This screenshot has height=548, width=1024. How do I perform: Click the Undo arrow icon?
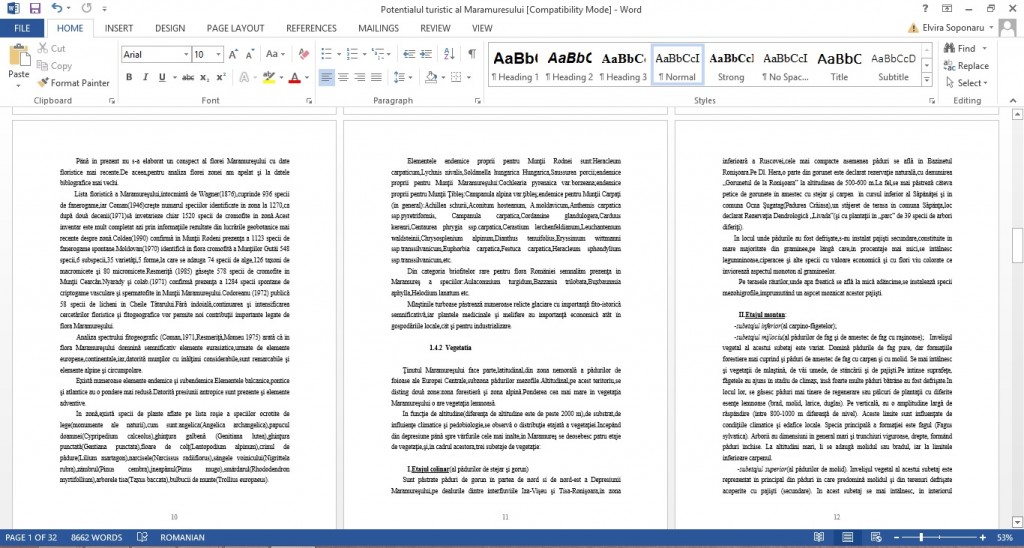pyautogui.click(x=57, y=8)
